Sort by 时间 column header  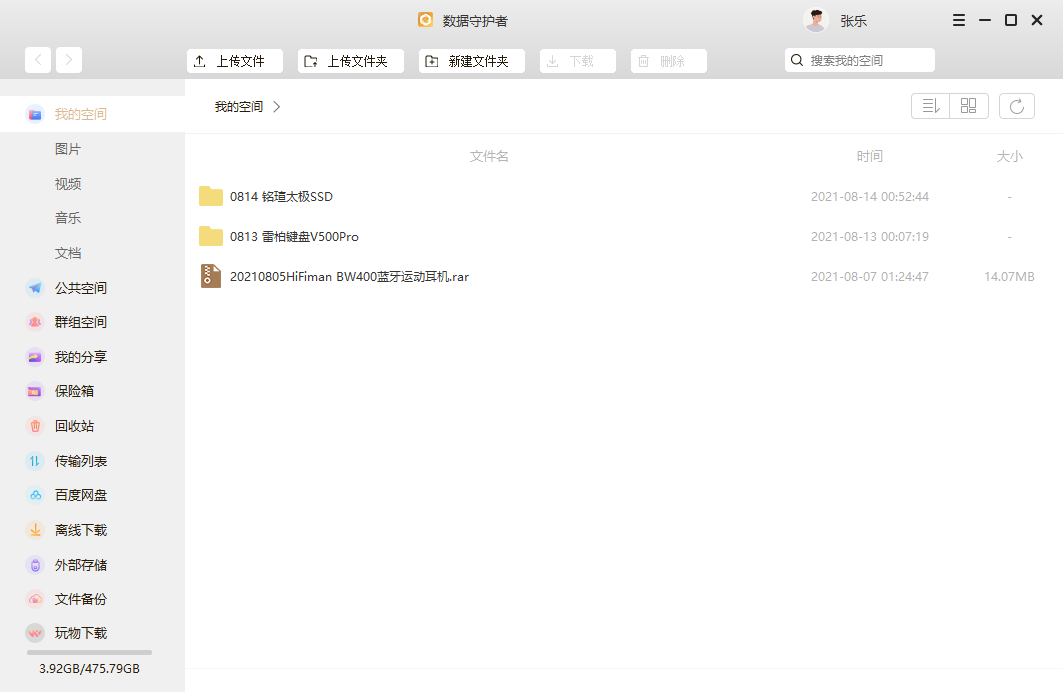click(870, 157)
